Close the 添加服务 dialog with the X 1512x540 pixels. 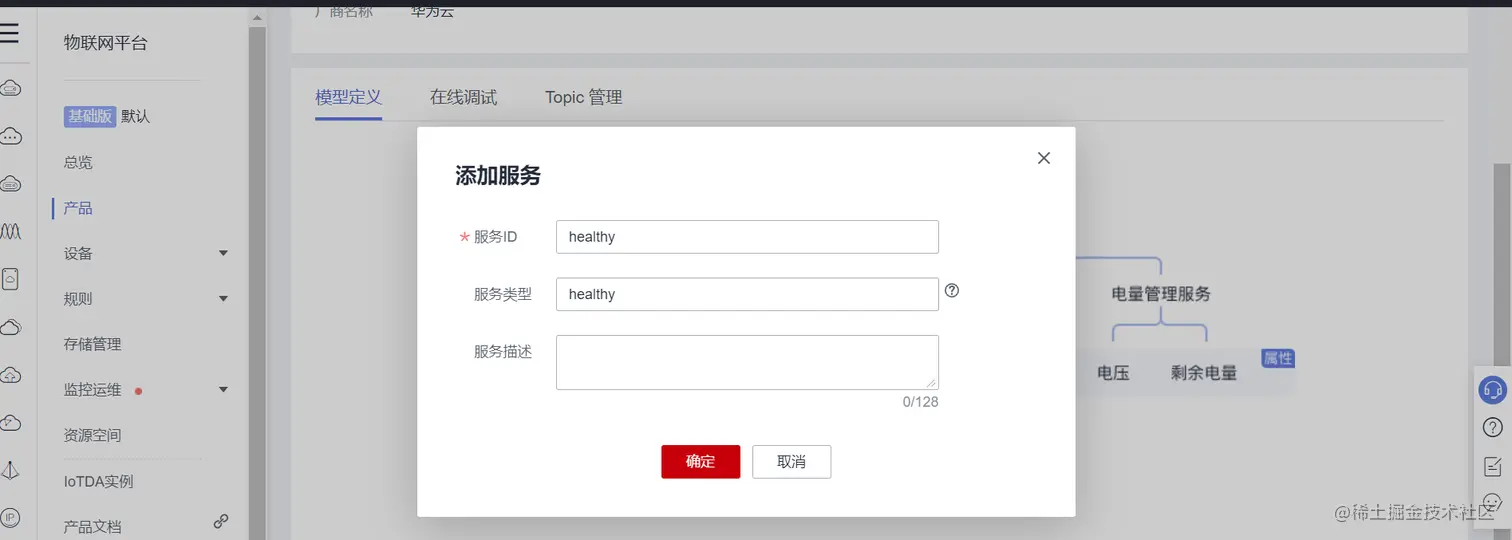coord(1044,158)
